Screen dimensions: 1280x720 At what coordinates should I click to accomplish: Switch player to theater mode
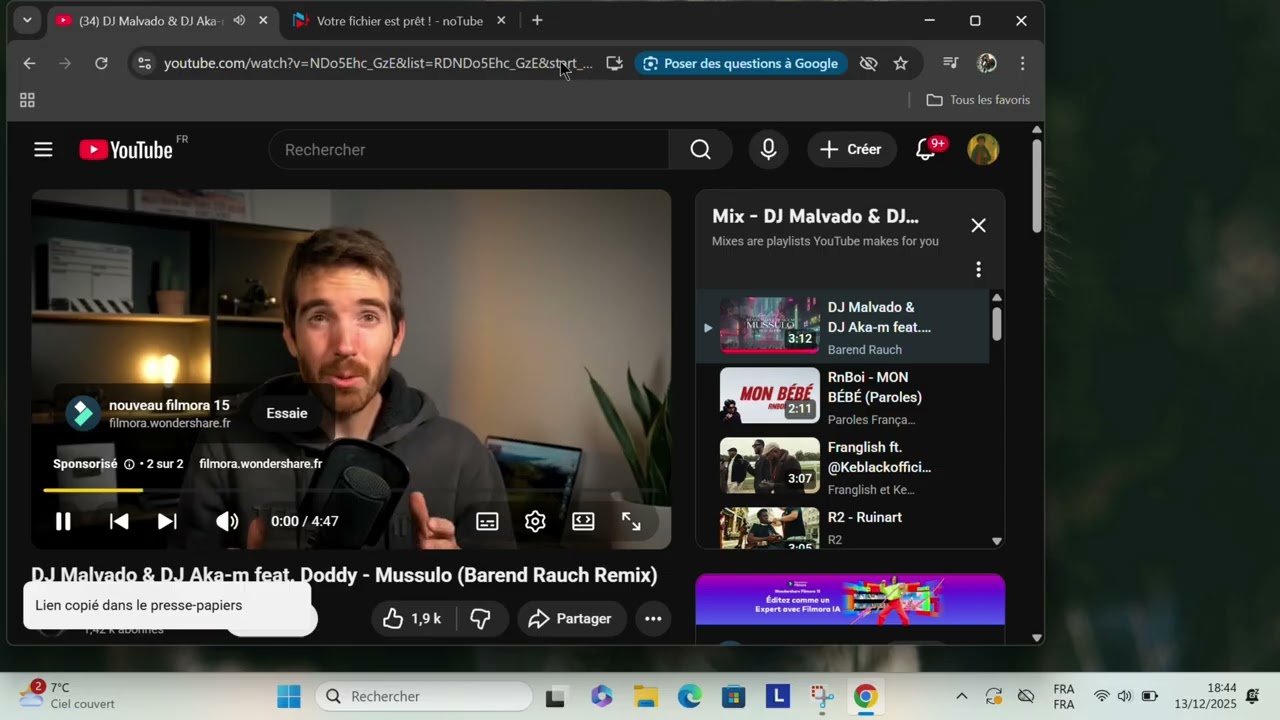583,521
